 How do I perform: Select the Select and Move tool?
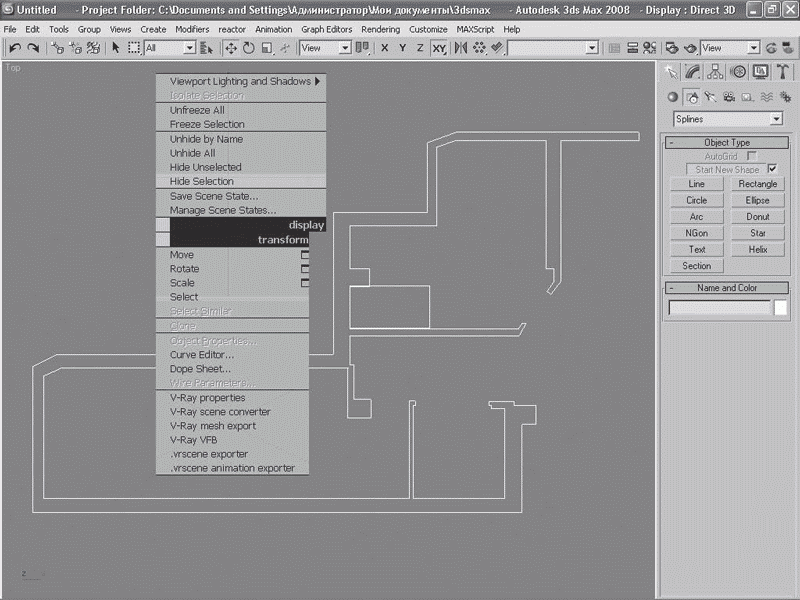coord(231,48)
